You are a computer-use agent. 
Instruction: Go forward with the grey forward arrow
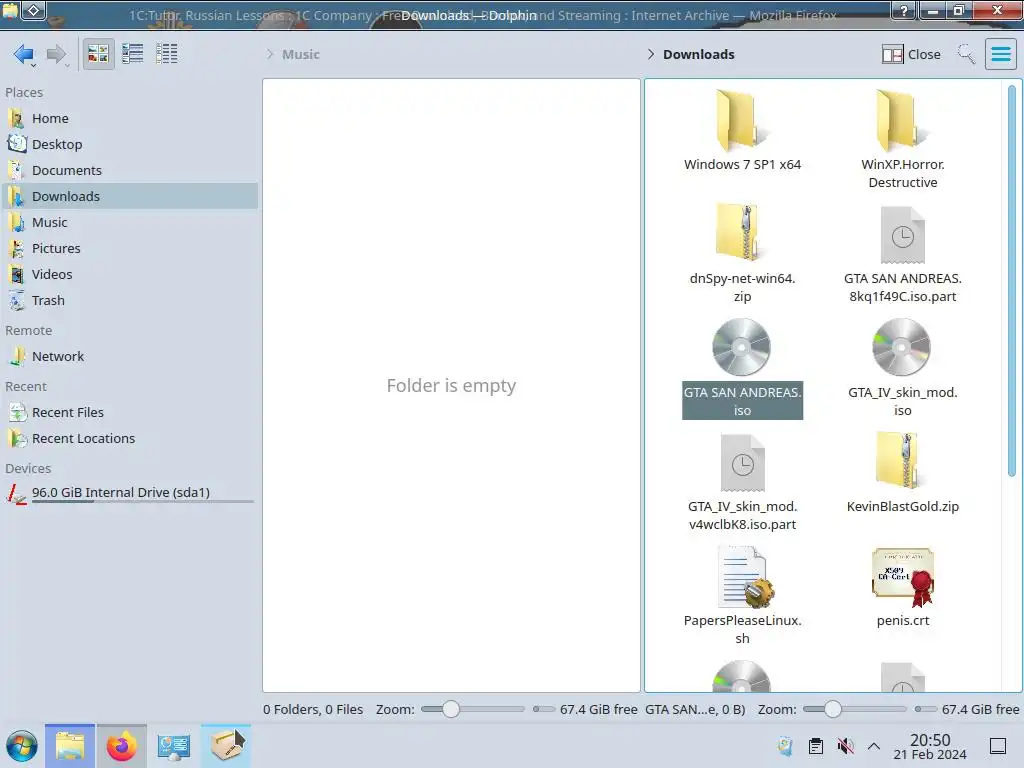pyautogui.click(x=57, y=54)
